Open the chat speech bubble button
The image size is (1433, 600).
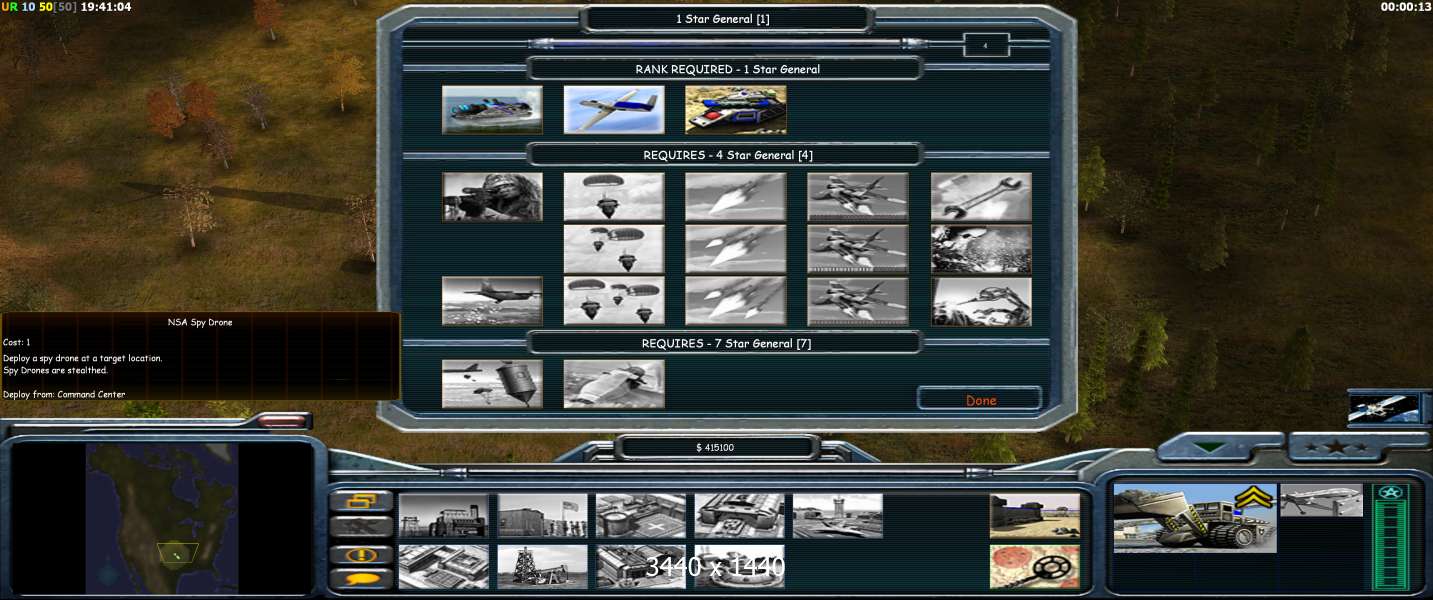click(361, 578)
